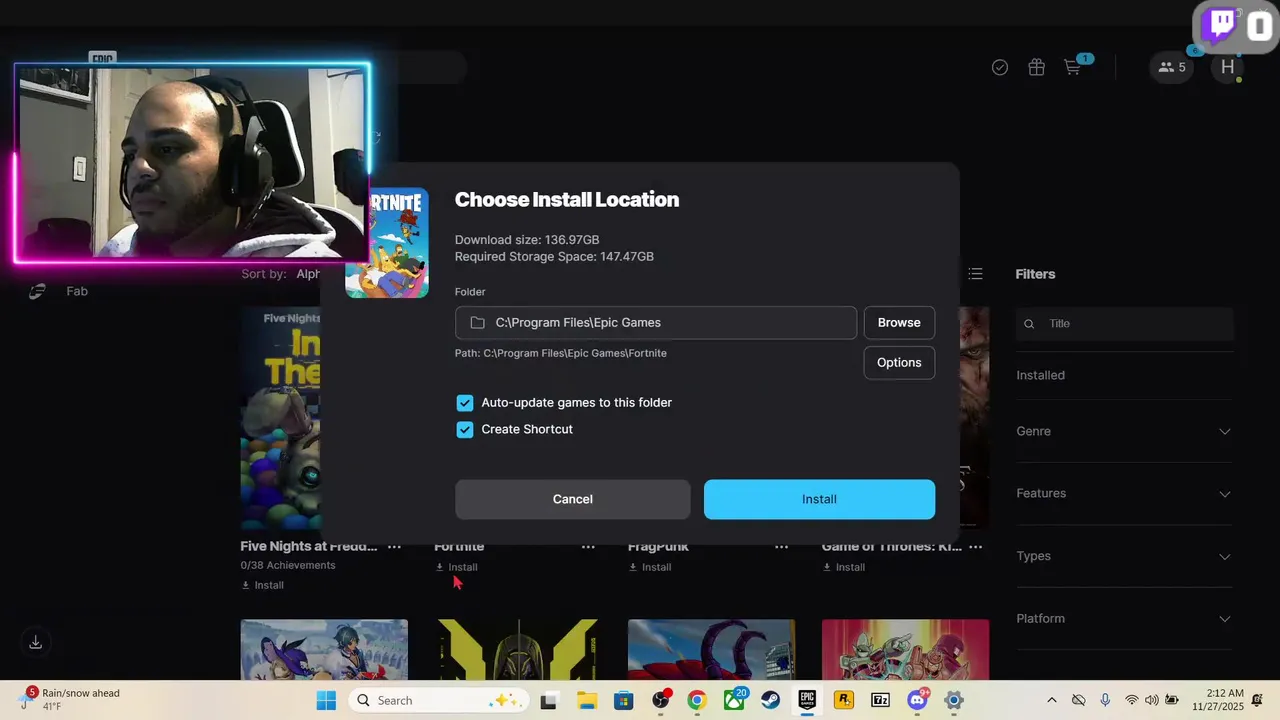Screen dimensions: 1280x720
Task: Open the H profile avatar menu
Action: point(1227,67)
